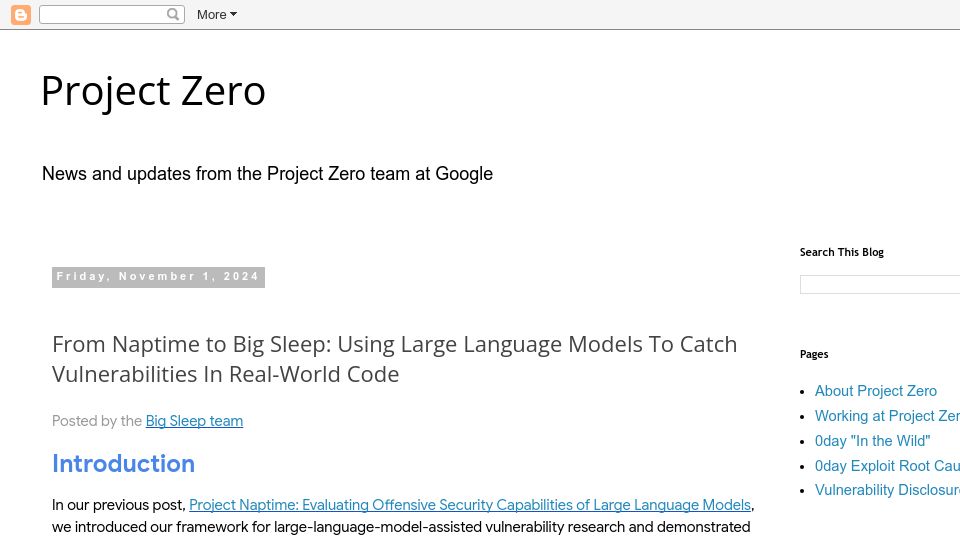Follow the Big Sleep team link
The height and width of the screenshot is (540, 960).
[194, 421]
